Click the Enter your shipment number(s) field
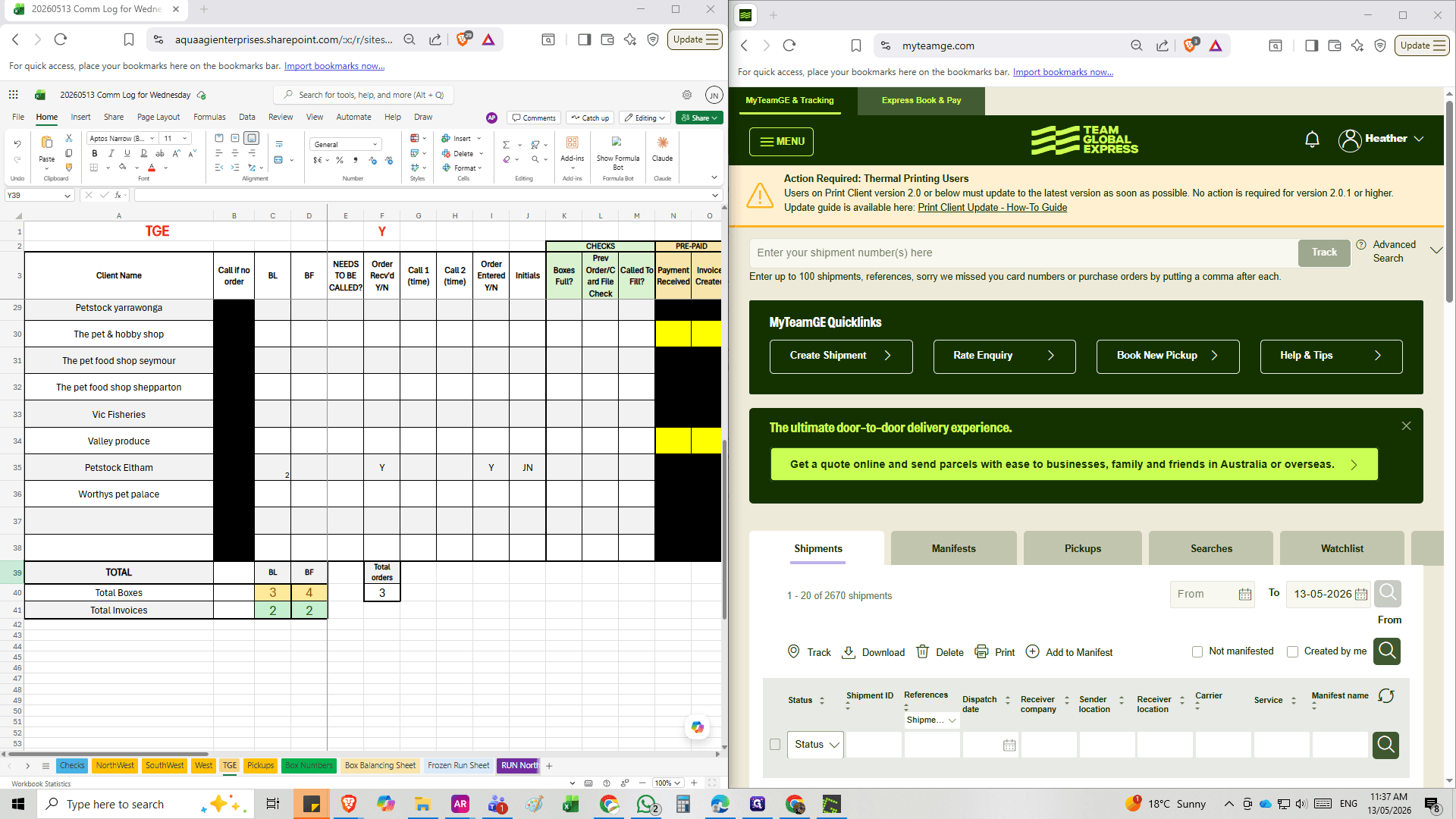1456x819 pixels. (x=1024, y=253)
